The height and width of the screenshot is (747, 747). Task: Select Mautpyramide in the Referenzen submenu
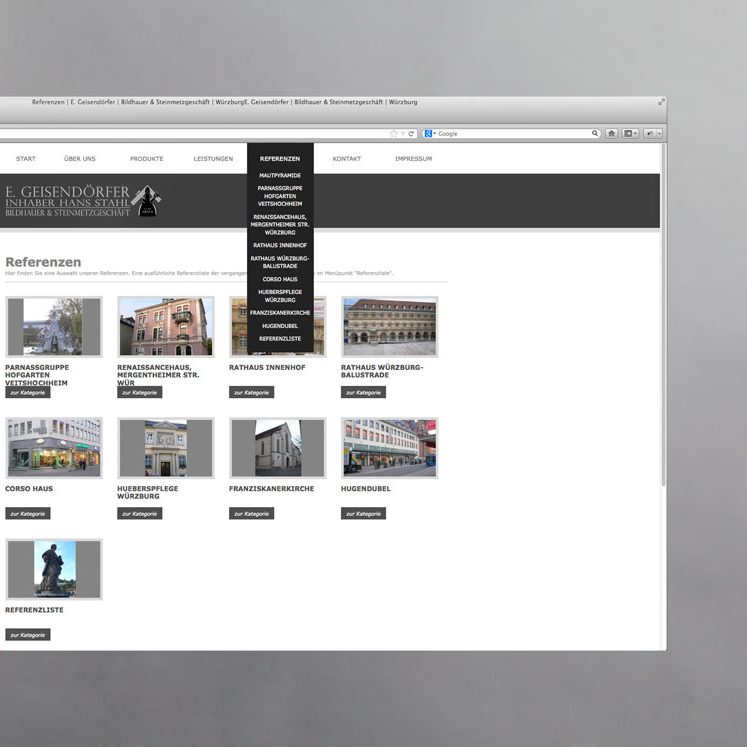point(280,175)
